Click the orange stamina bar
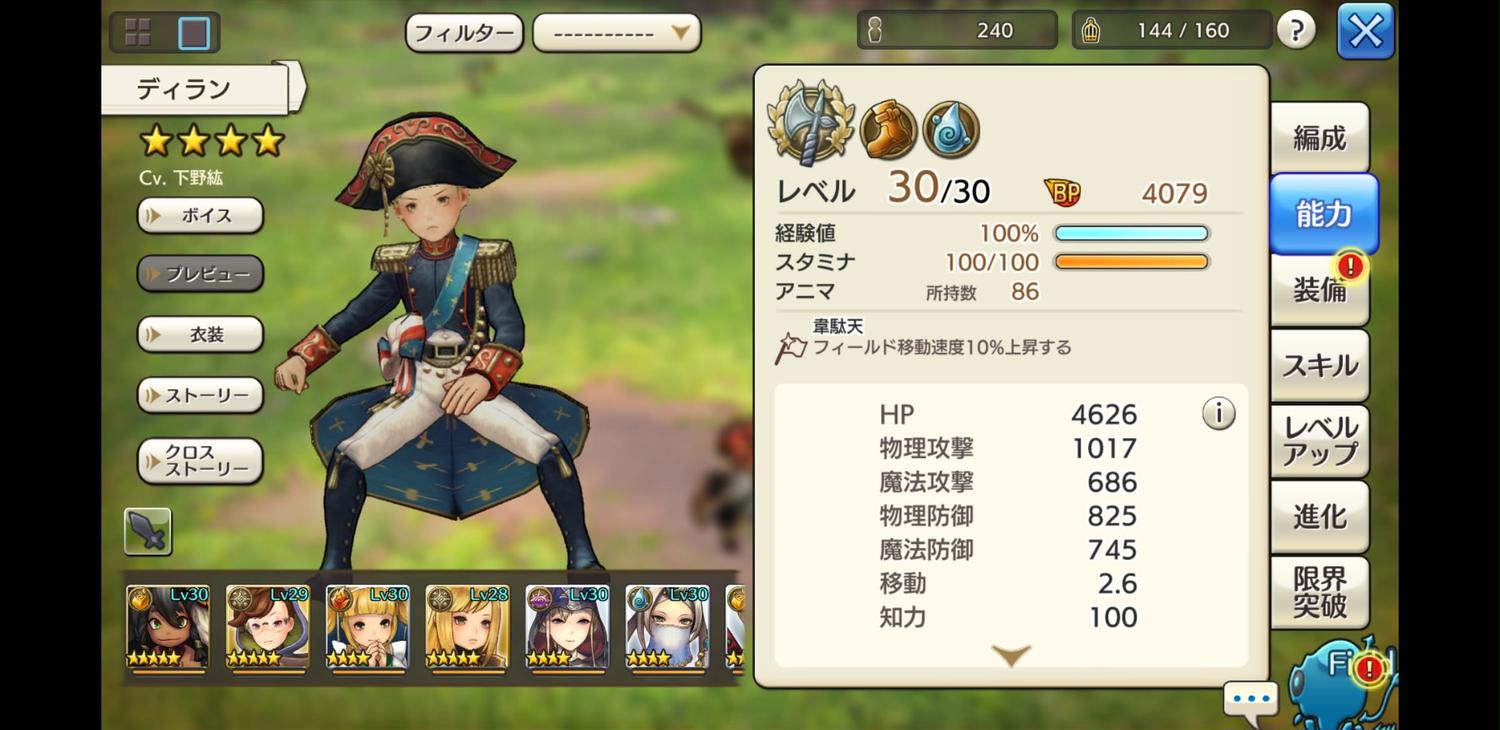 [x=1131, y=262]
